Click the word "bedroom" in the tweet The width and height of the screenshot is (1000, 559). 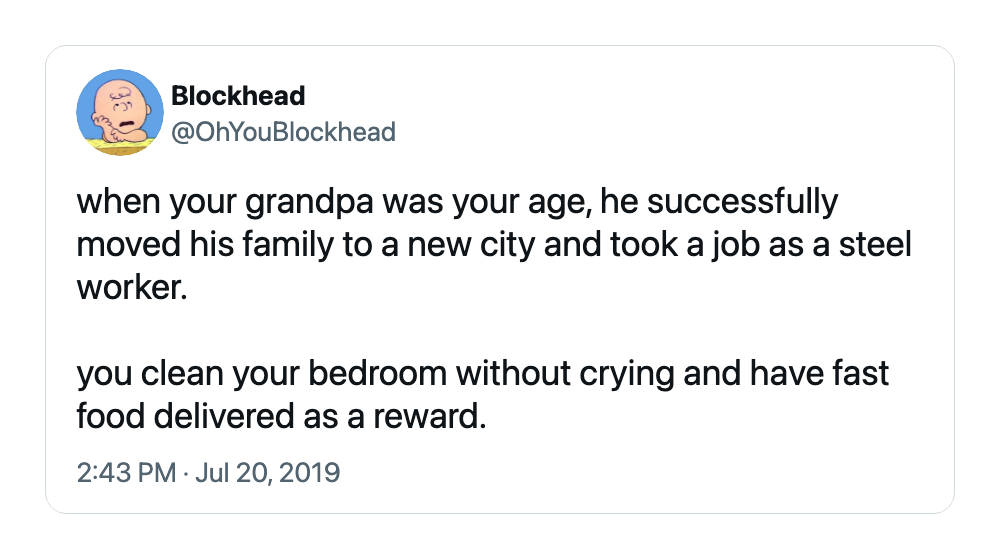coord(378,374)
